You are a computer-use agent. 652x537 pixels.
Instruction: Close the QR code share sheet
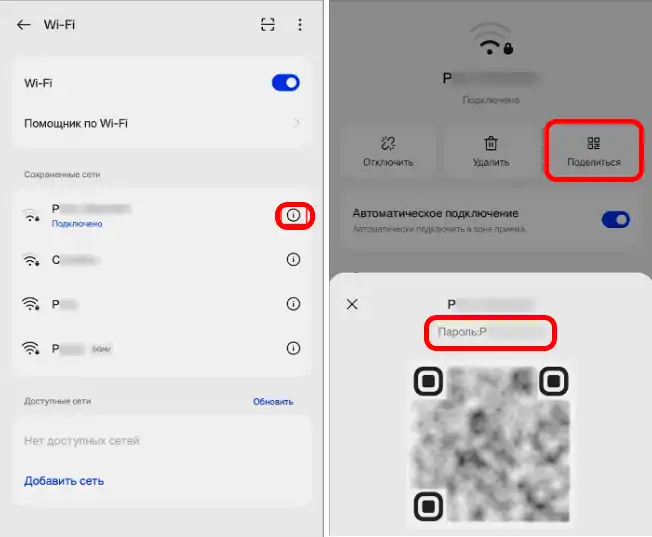352,304
